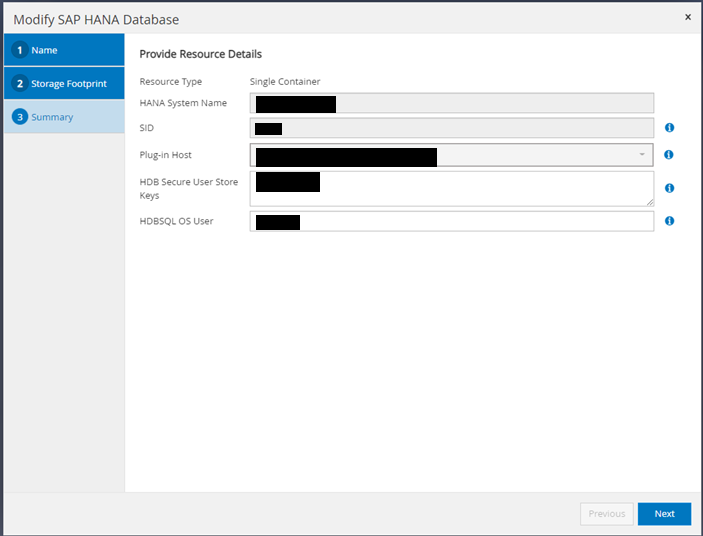Screen dimensions: 703x536
Task: Open the Summary wizard step
Action: click(x=52, y=117)
